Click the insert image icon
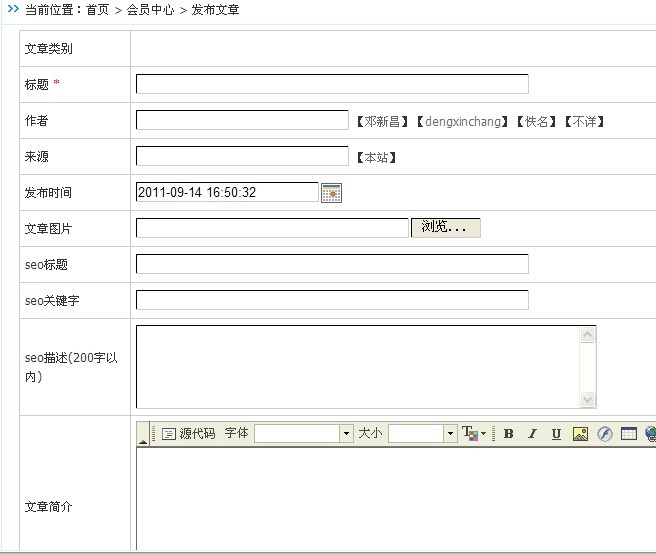 pyautogui.click(x=581, y=434)
